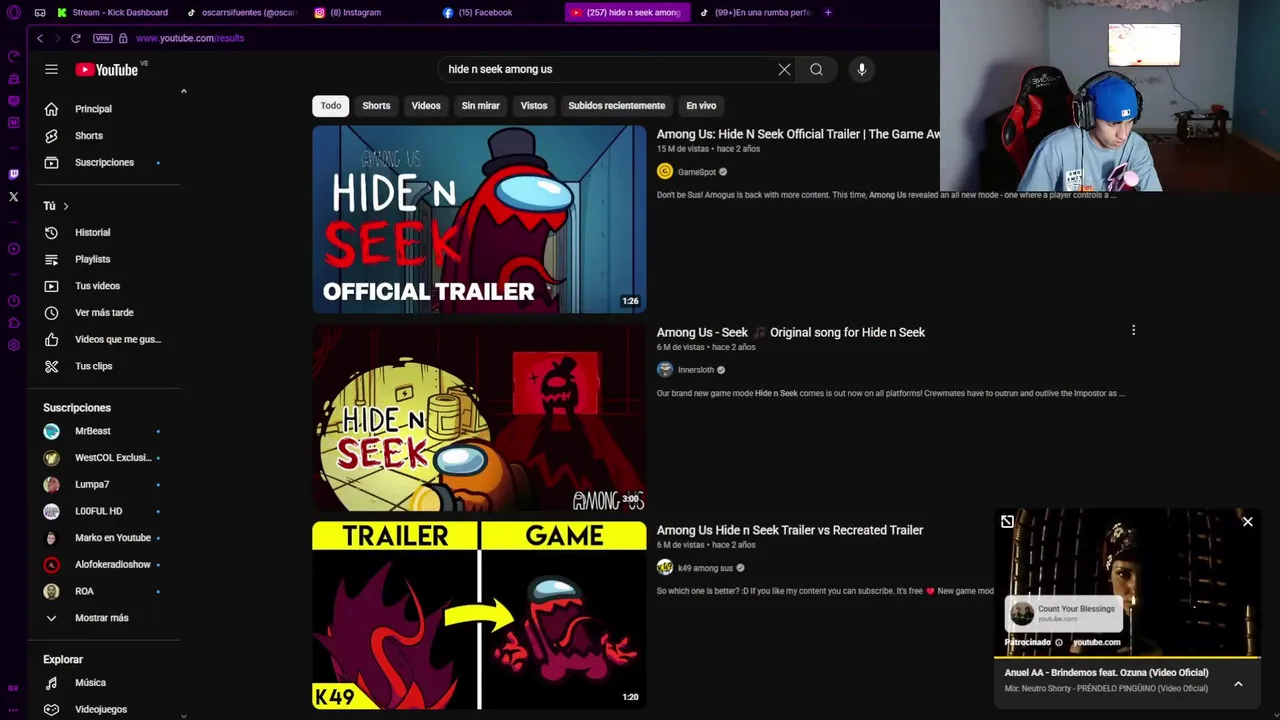Open X (Twitter) from Opera sidebar
Viewport: 1280px width, 720px height.
13,197
